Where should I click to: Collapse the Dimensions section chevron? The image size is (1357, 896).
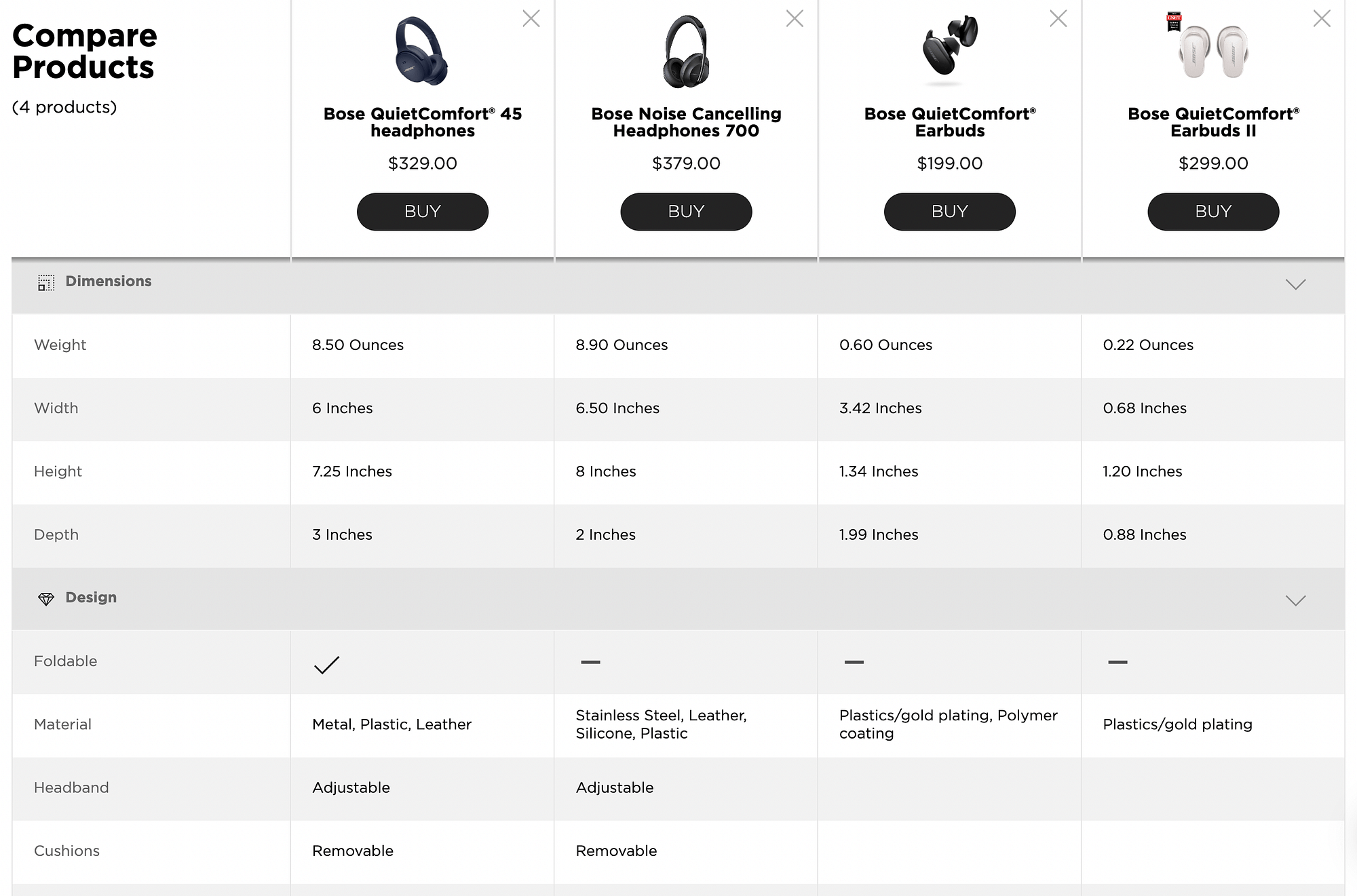coord(1295,284)
